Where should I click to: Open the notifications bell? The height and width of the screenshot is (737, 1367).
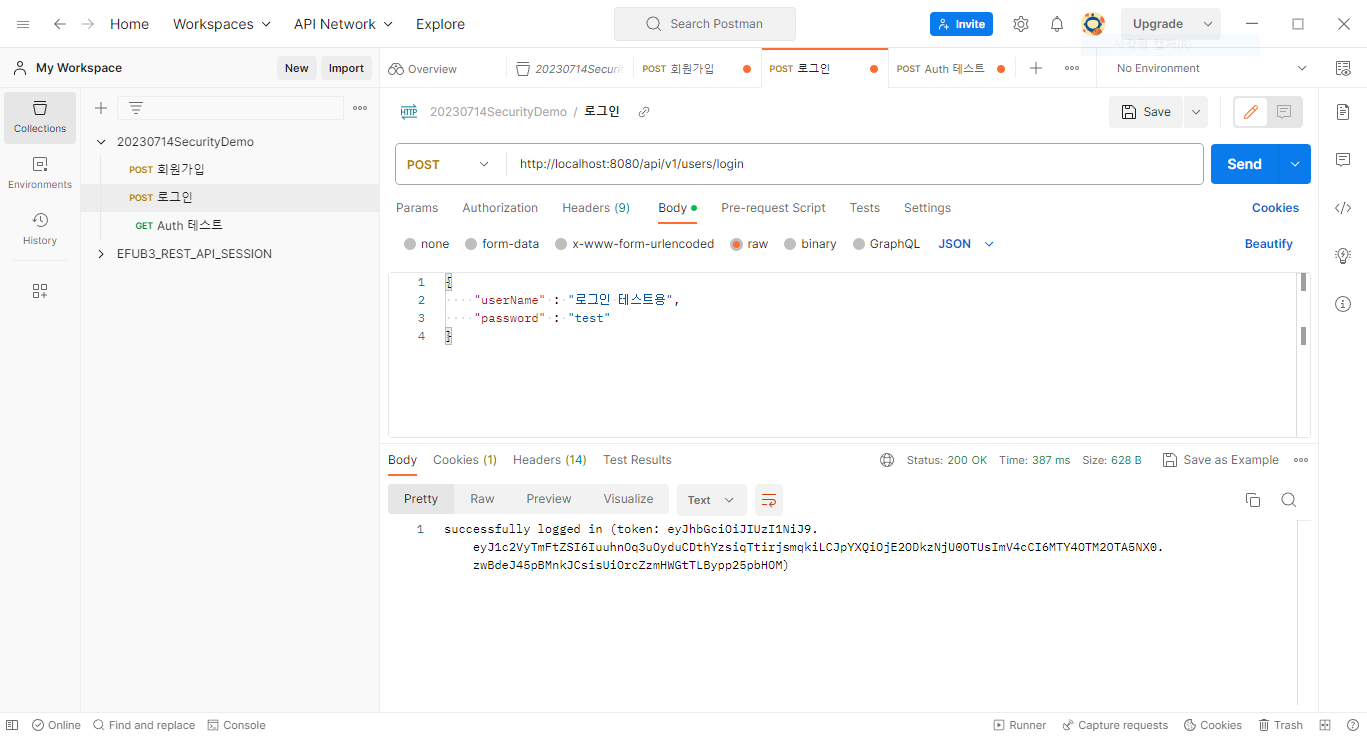pyautogui.click(x=1057, y=24)
